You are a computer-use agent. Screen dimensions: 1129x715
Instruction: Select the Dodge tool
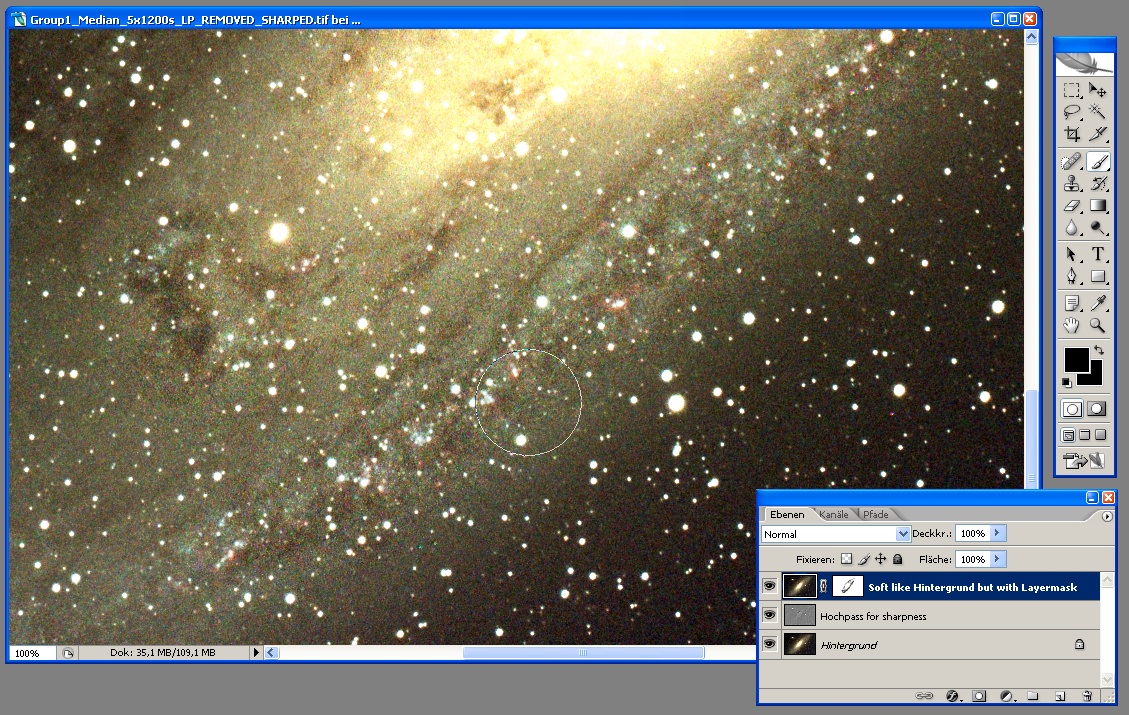click(1097, 228)
